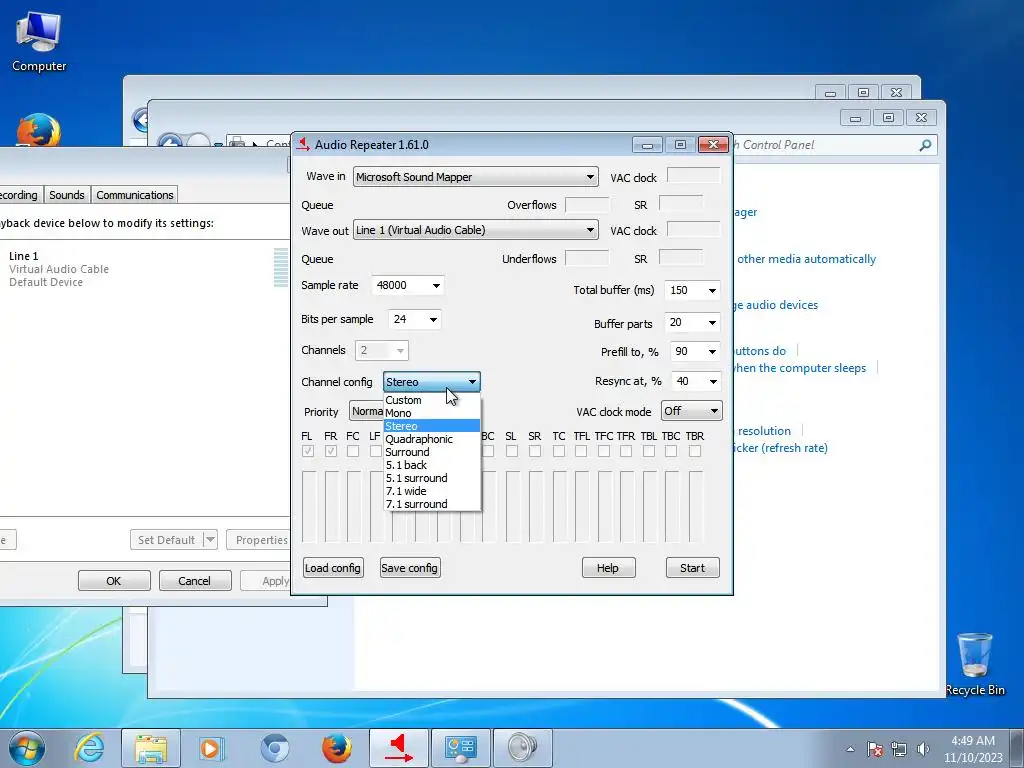This screenshot has height=768, width=1024.
Task: Click volume tray icon
Action: pyautogui.click(x=923, y=749)
